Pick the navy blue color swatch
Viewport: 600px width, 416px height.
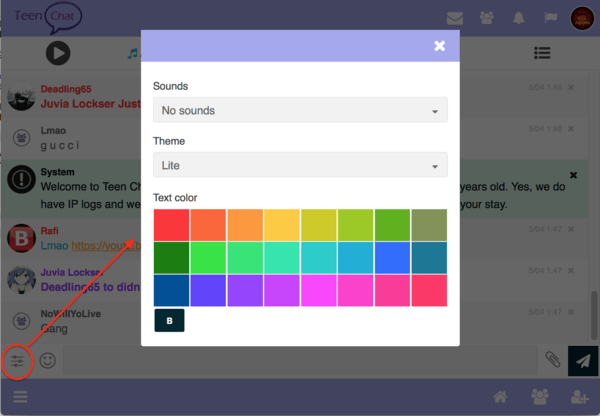click(x=171, y=290)
